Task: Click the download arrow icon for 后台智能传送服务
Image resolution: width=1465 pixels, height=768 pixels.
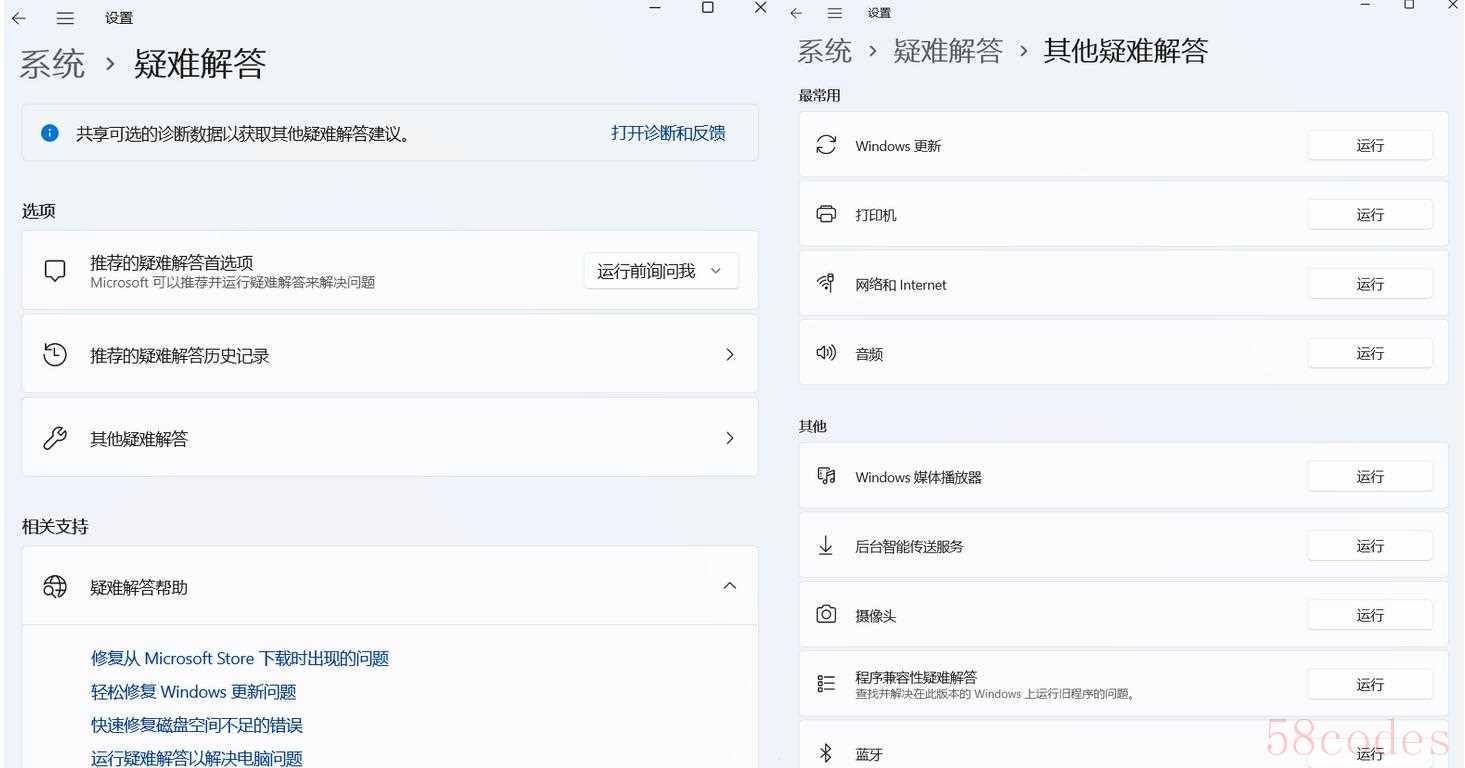Action: [826, 545]
